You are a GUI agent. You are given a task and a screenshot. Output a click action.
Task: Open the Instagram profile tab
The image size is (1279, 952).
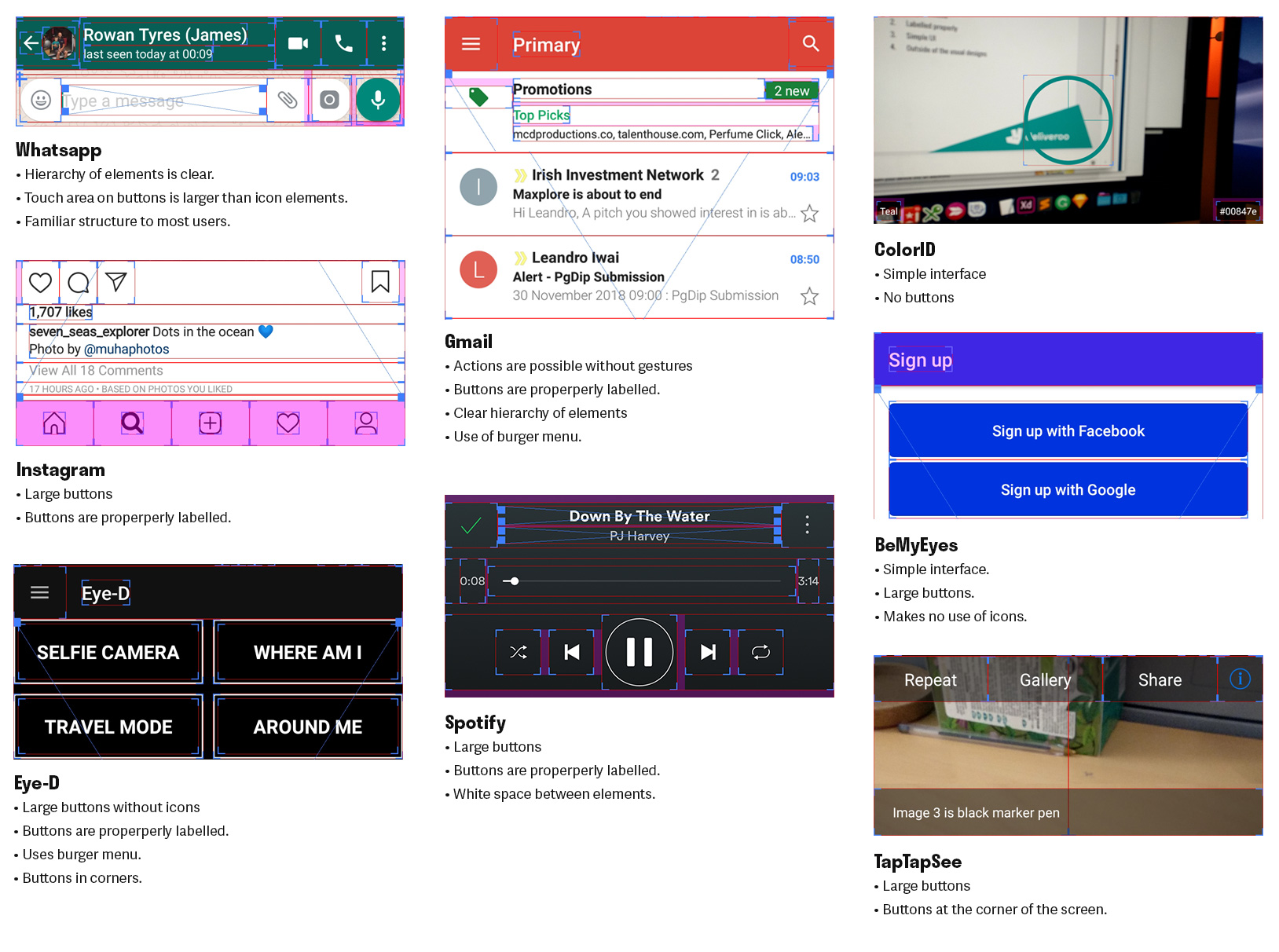point(366,423)
